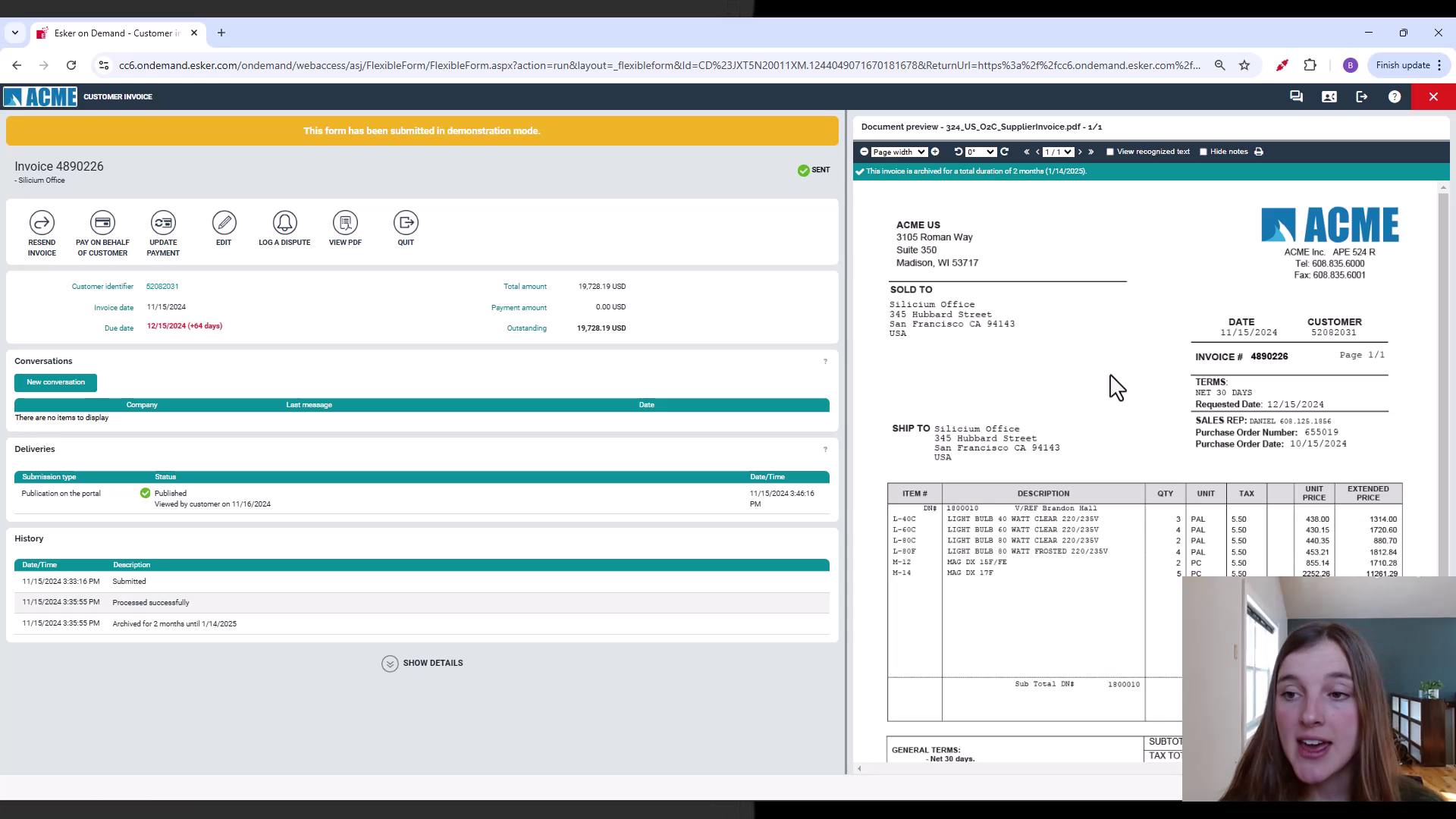The width and height of the screenshot is (1456, 819).
Task: Open the conversations panel icon
Action: coord(1296,96)
